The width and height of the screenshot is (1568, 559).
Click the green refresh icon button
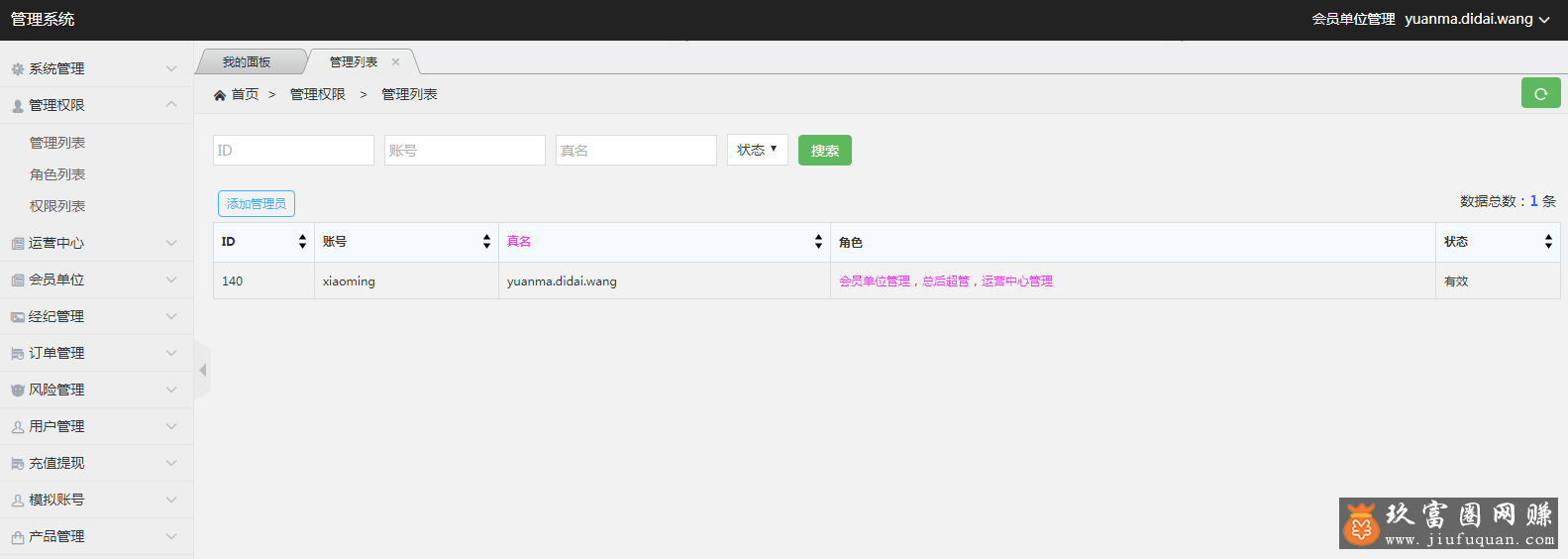(x=1540, y=93)
